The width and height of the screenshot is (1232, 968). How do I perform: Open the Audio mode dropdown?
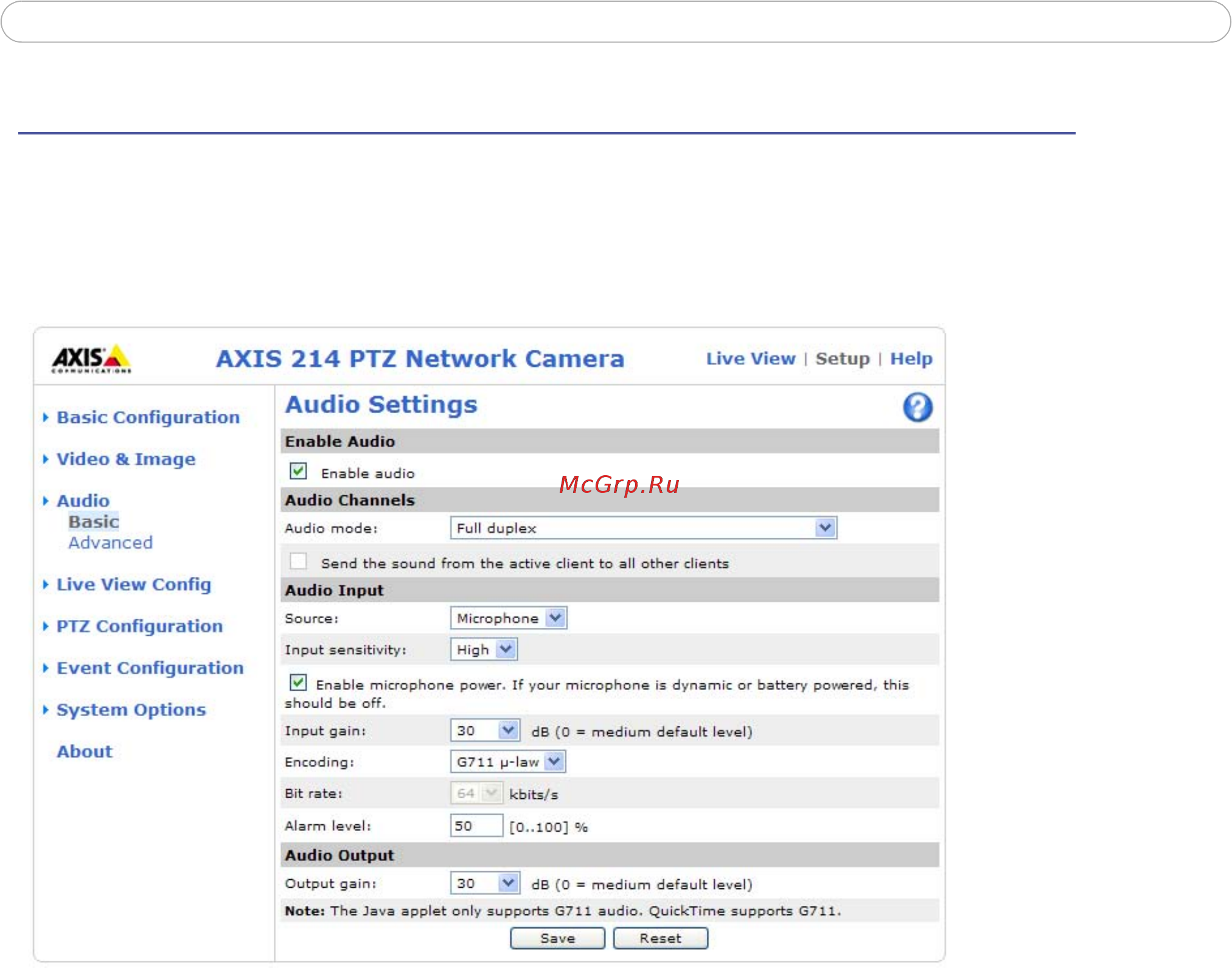(x=644, y=528)
